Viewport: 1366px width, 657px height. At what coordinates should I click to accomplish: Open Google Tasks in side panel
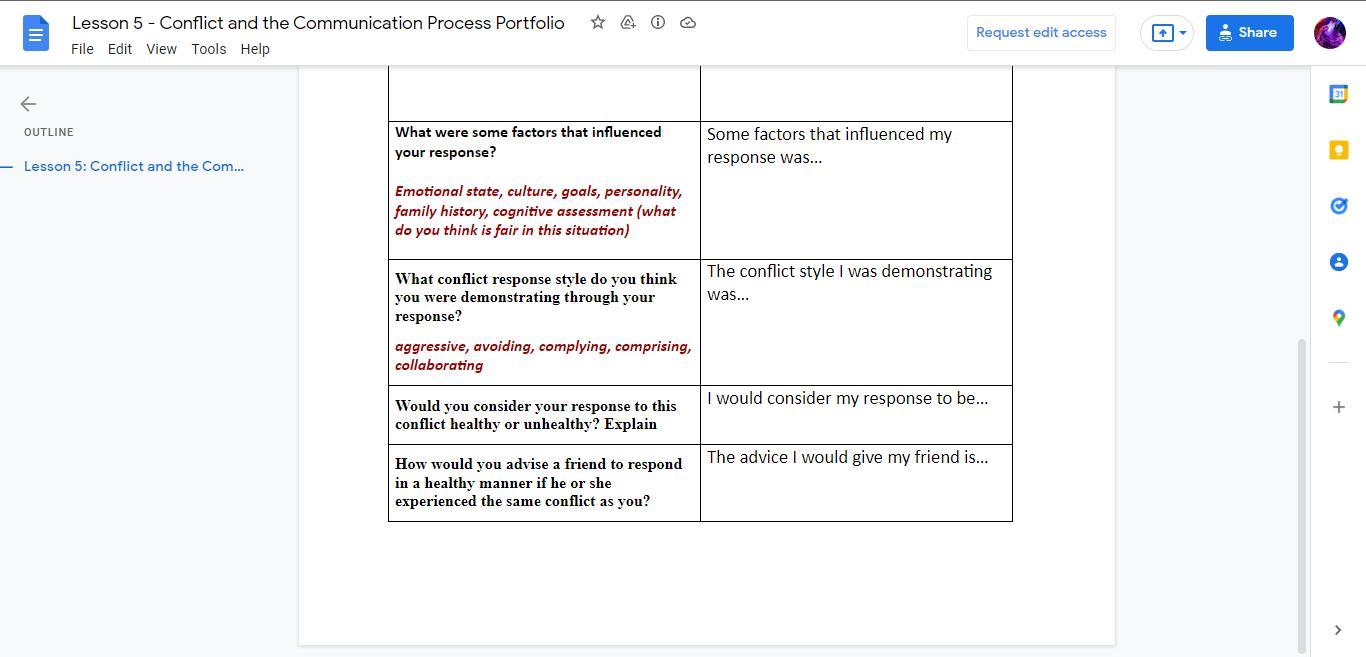pos(1338,206)
